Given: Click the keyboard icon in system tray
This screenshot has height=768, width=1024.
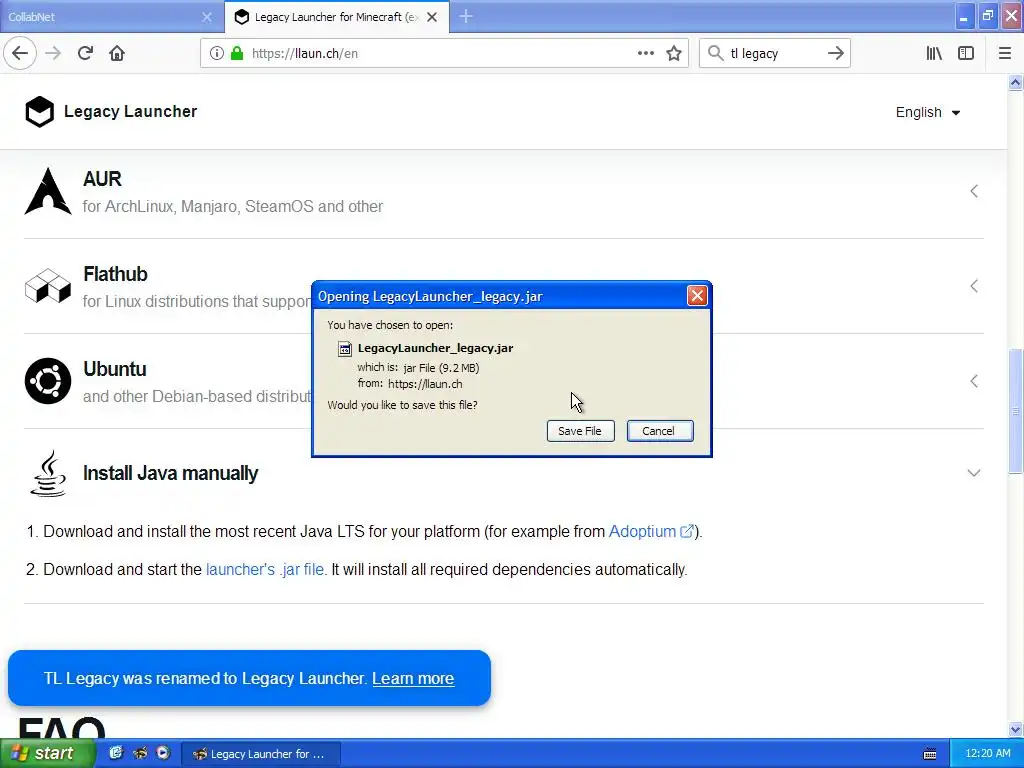Looking at the screenshot, I should click(930, 754).
